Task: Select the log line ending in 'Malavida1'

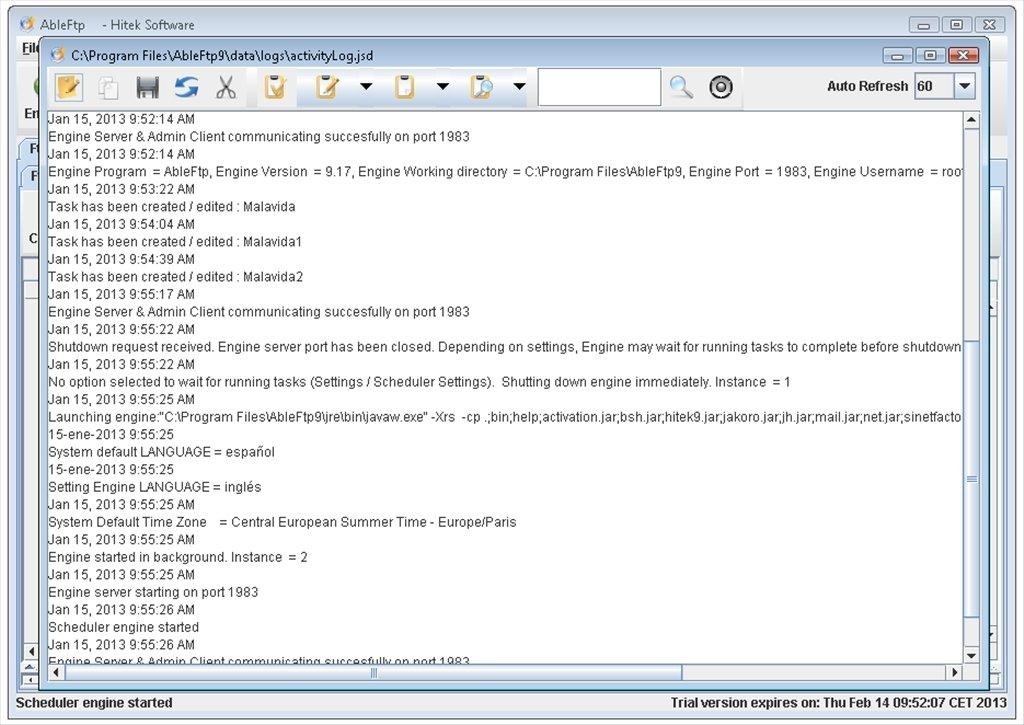Action: tap(175, 242)
